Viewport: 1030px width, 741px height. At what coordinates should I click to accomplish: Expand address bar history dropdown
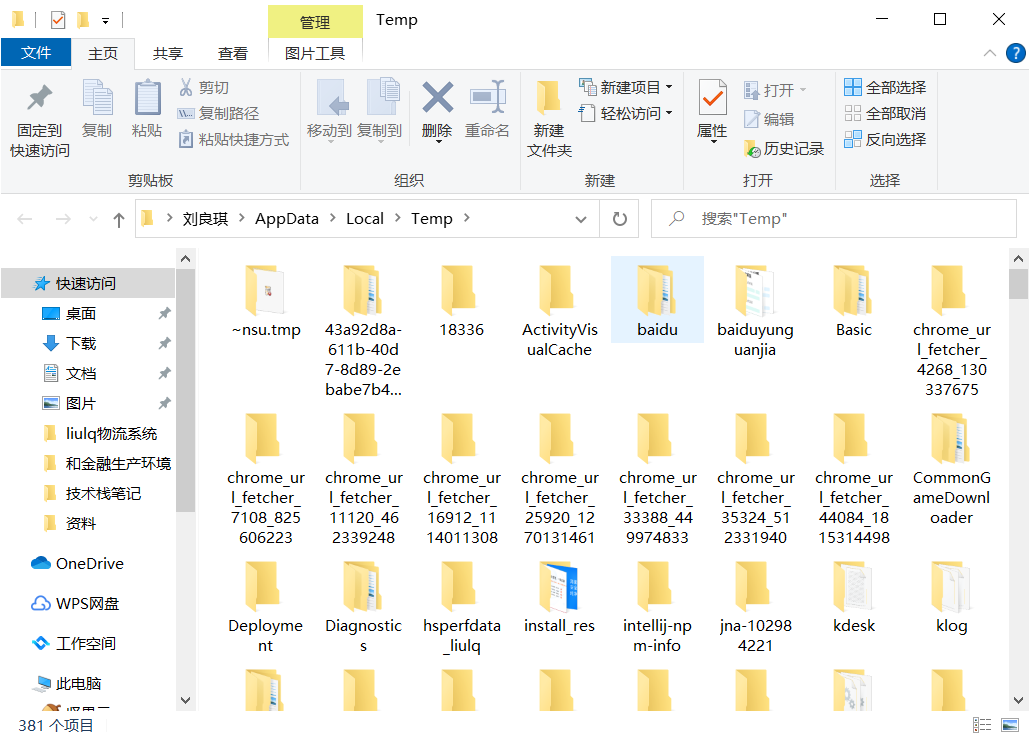[x=581, y=219]
